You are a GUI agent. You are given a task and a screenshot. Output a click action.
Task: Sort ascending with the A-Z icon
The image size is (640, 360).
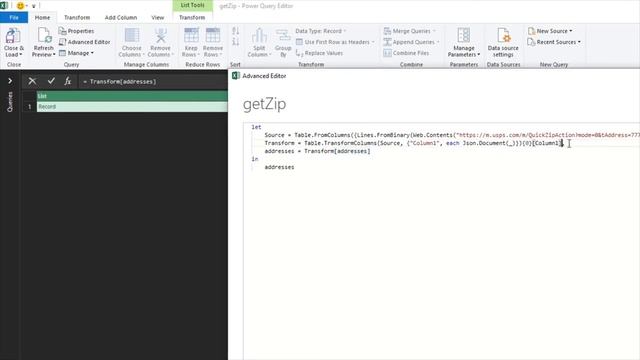tap(236, 31)
